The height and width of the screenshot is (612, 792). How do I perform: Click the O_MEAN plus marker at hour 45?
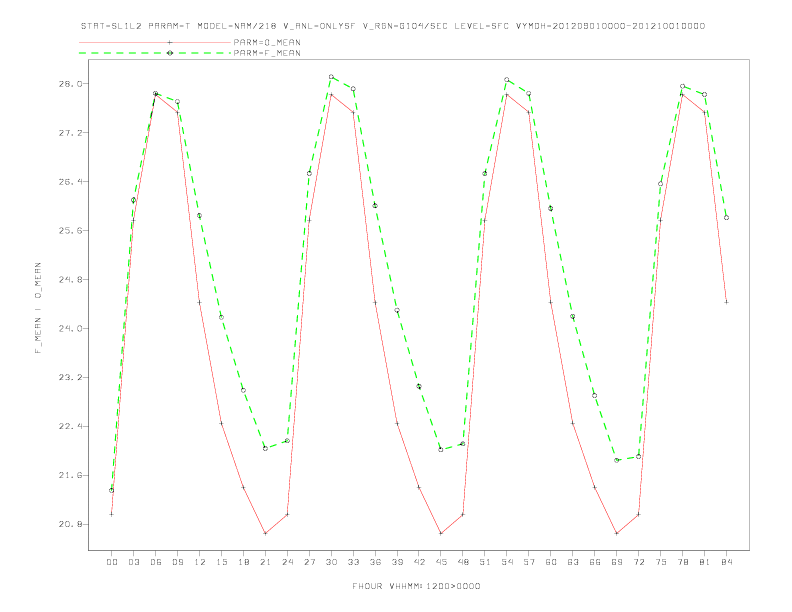coord(441,533)
